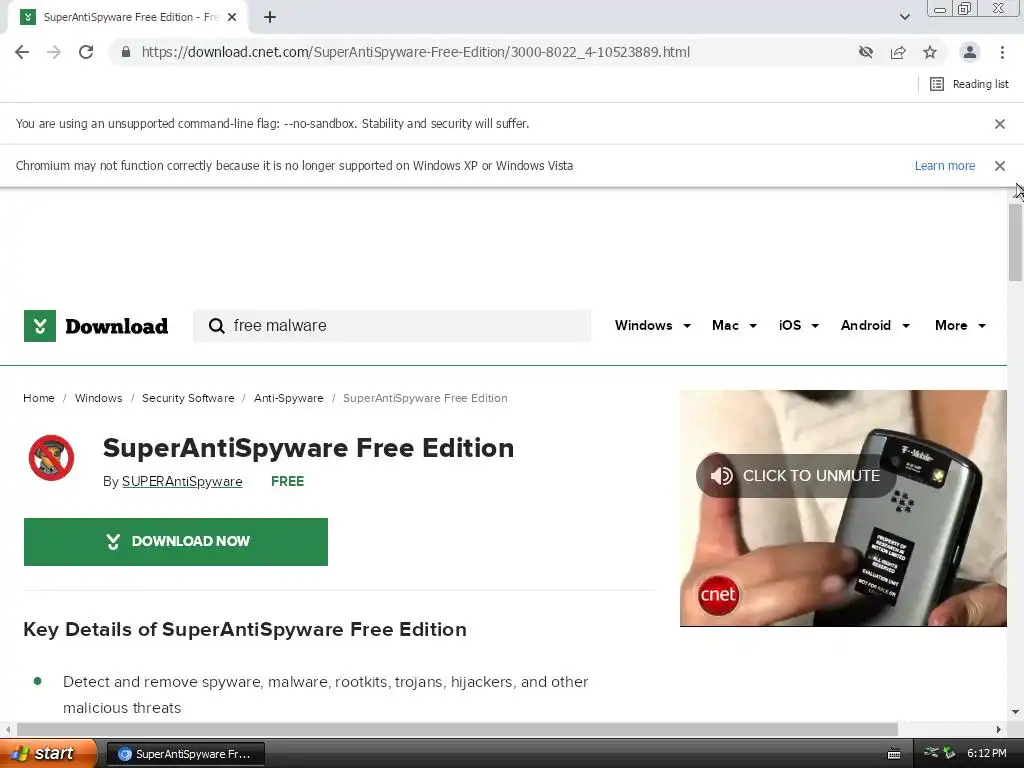Click the cnet logo on video
The image size is (1024, 768).
[718, 595]
